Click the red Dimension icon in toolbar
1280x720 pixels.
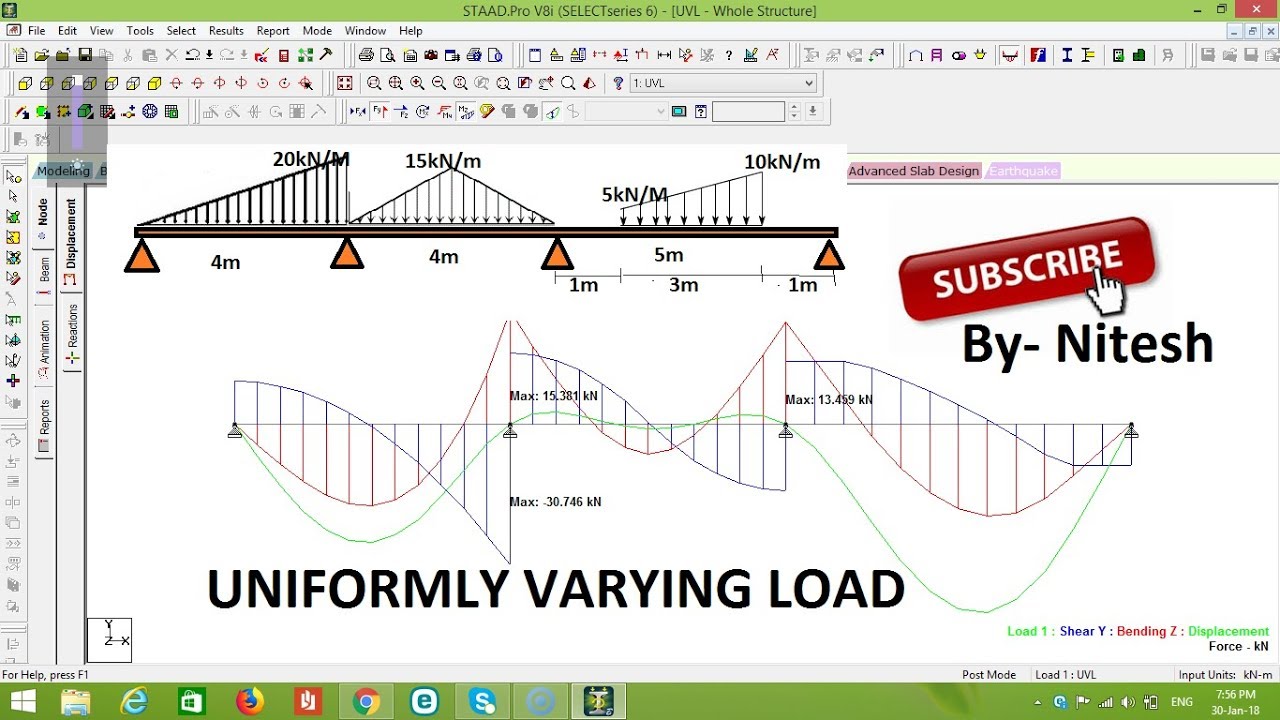599,55
